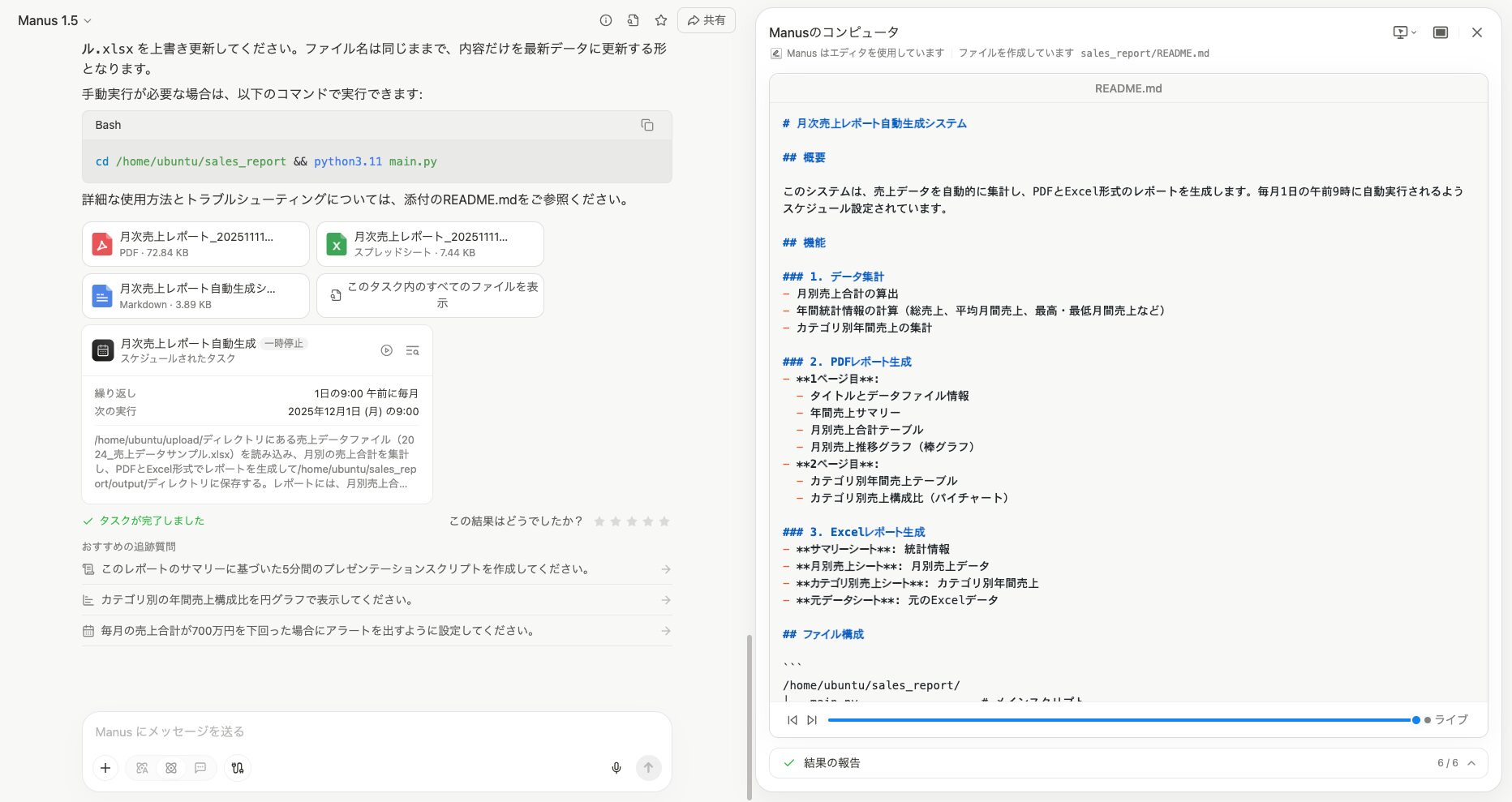1512x802 pixels.
Task: Click the 共有 share button
Action: coord(705,20)
